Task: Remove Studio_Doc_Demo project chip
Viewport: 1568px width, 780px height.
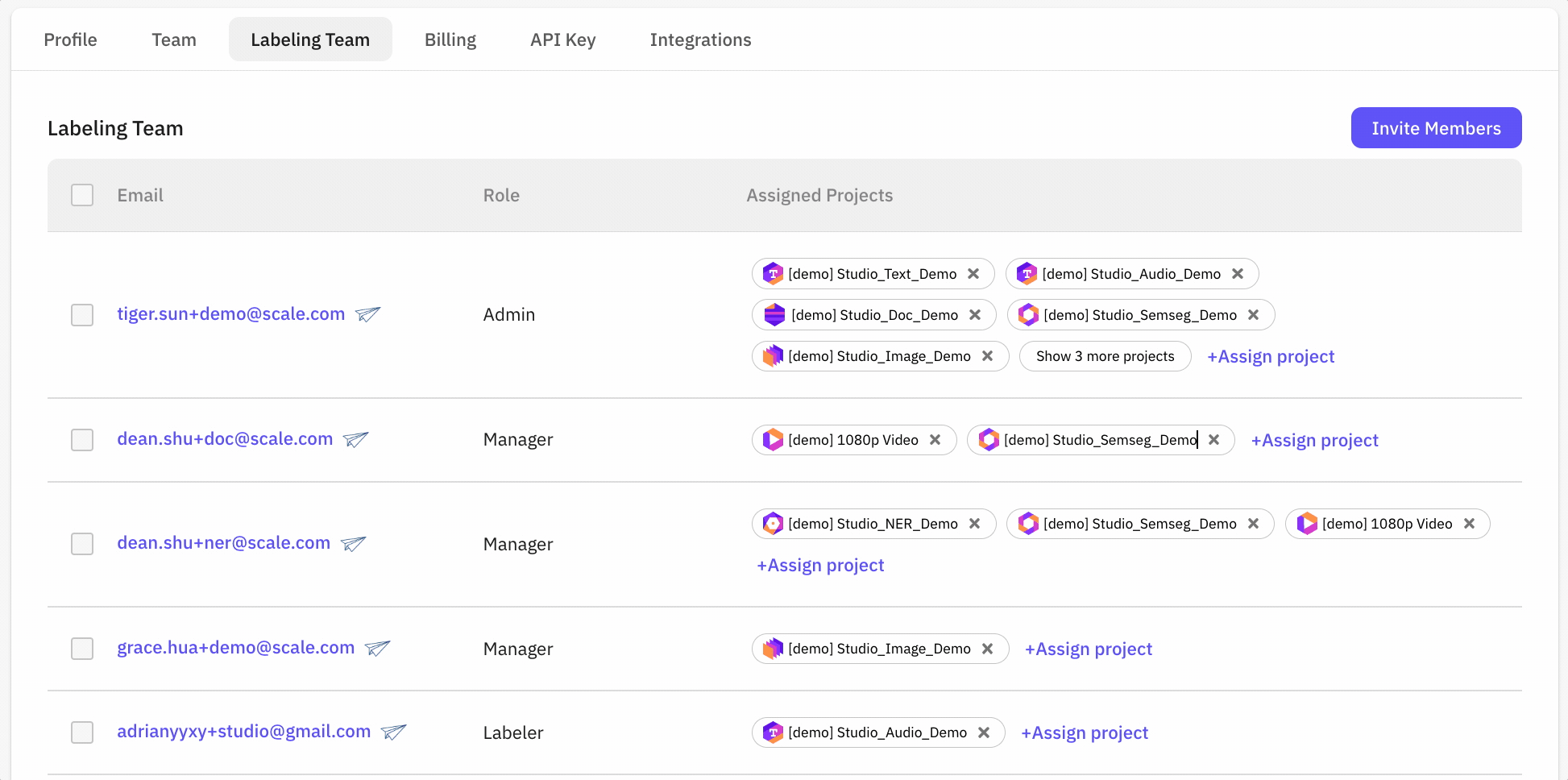Action: coord(975,315)
